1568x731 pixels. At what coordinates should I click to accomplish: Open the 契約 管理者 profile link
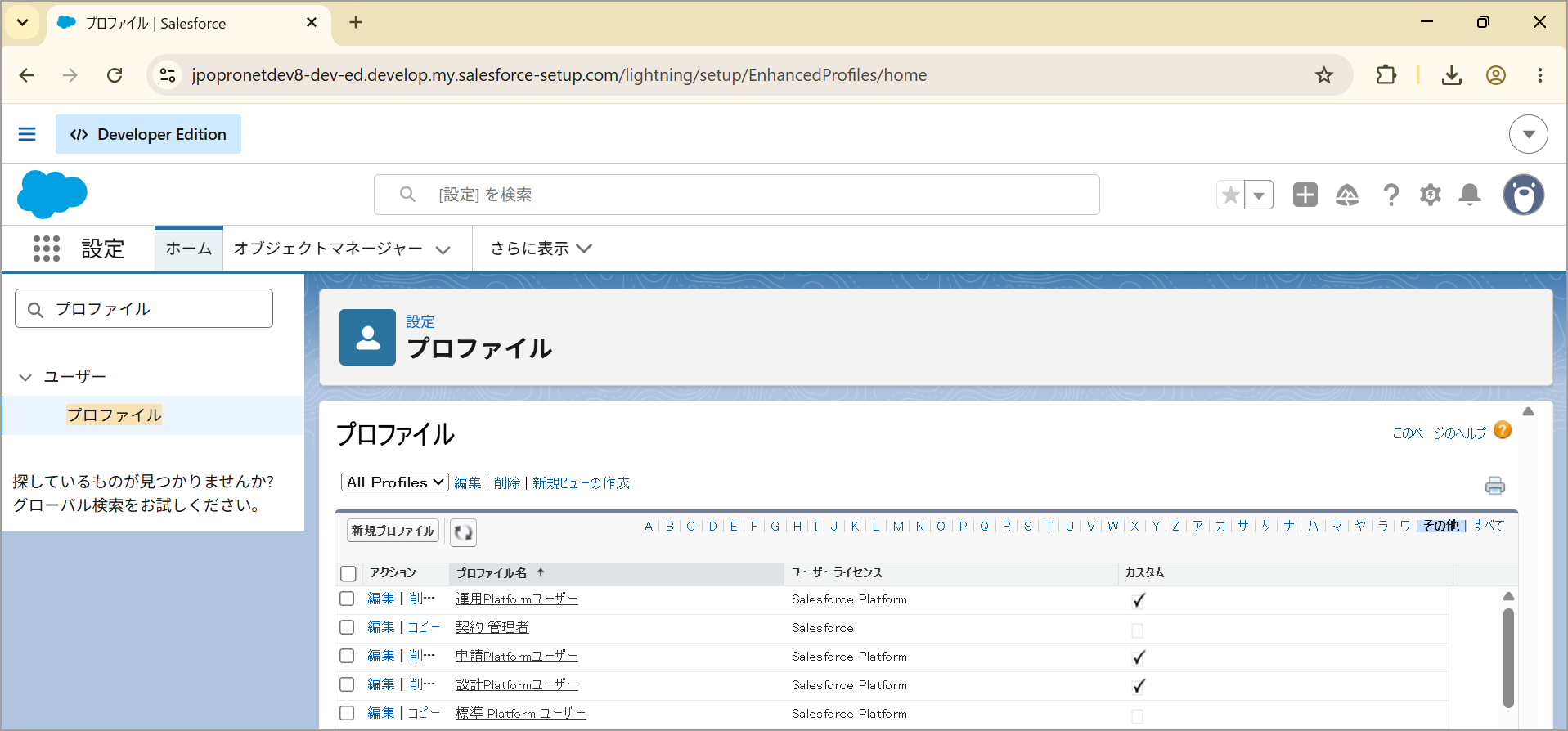(492, 627)
